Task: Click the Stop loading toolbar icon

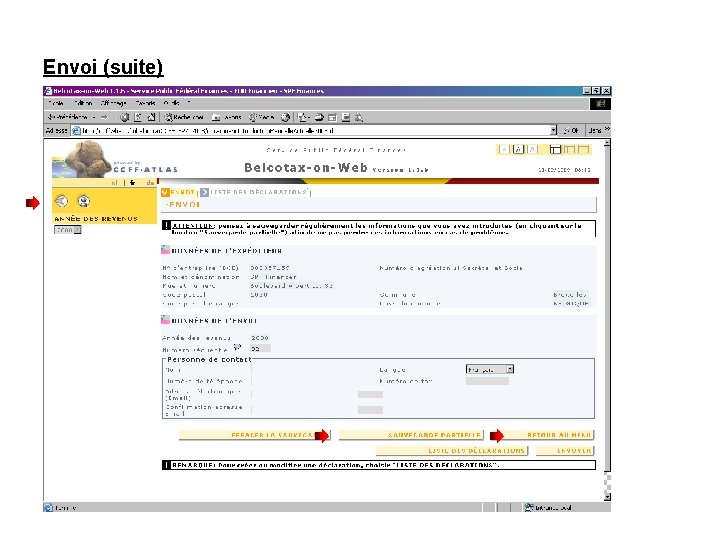Action: click(x=124, y=118)
